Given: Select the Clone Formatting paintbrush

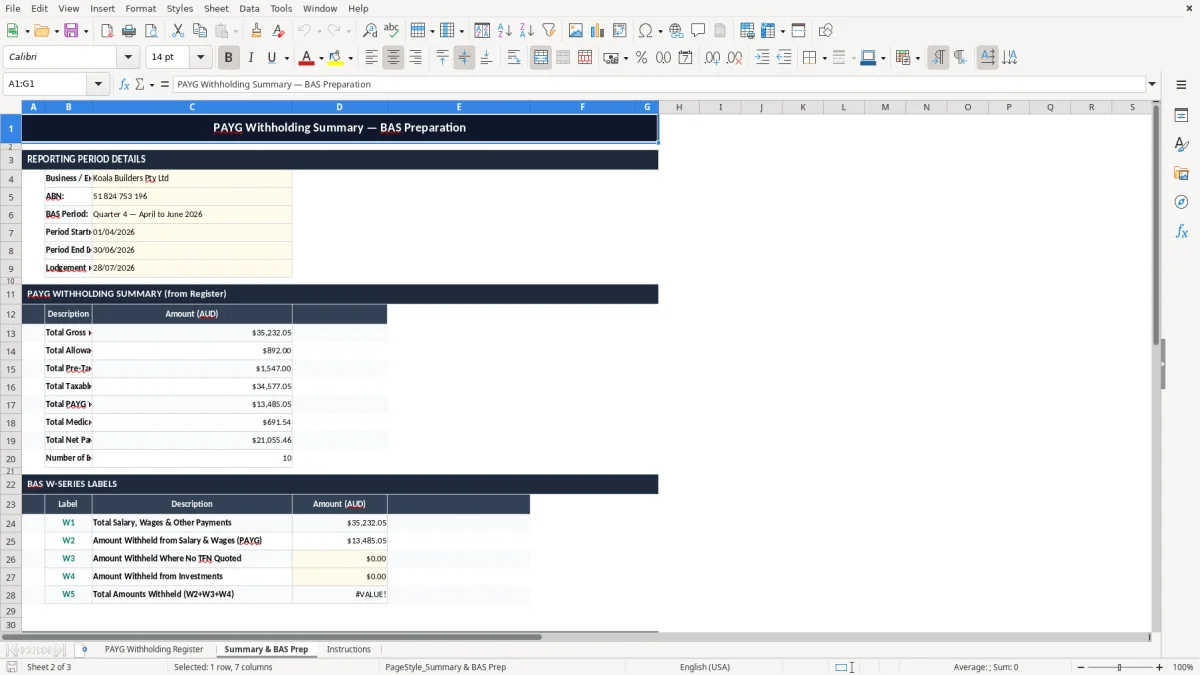Looking at the screenshot, I should pos(256,31).
